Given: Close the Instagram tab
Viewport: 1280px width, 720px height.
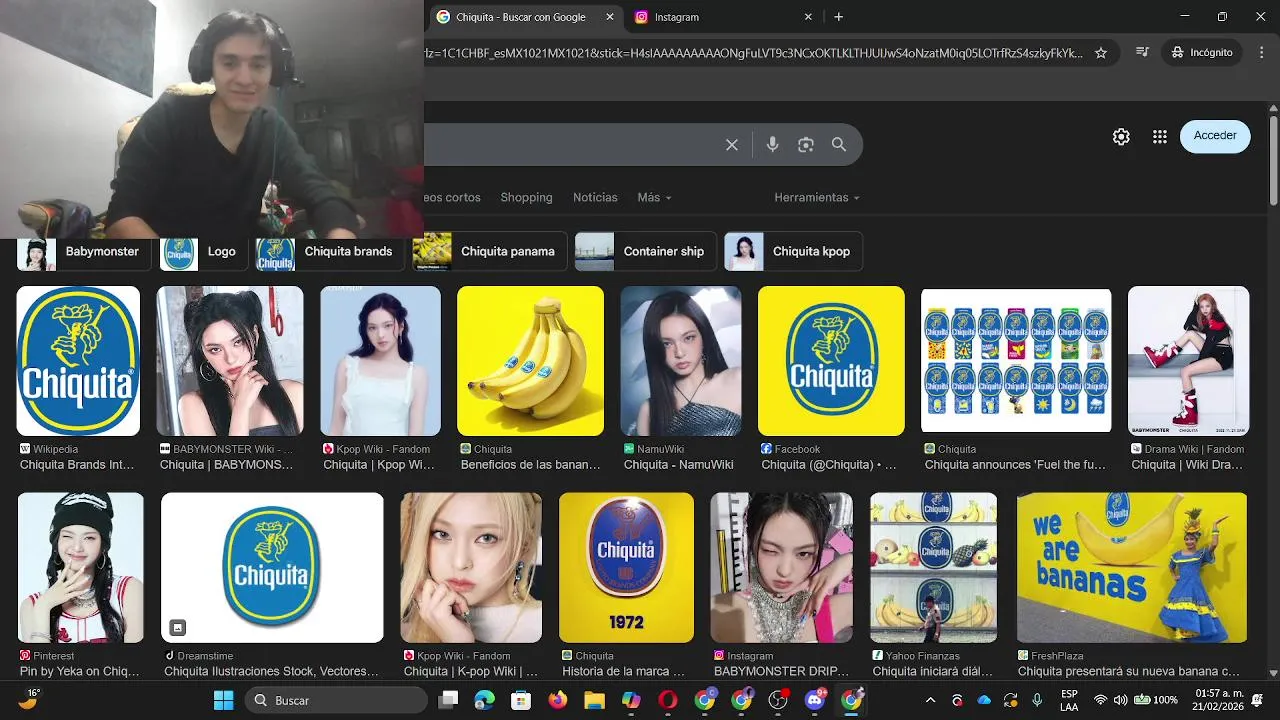Looking at the screenshot, I should click(x=808, y=17).
